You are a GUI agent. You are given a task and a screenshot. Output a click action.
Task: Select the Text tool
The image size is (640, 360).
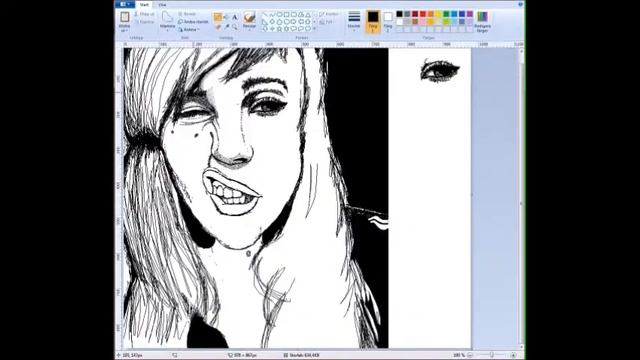click(235, 18)
